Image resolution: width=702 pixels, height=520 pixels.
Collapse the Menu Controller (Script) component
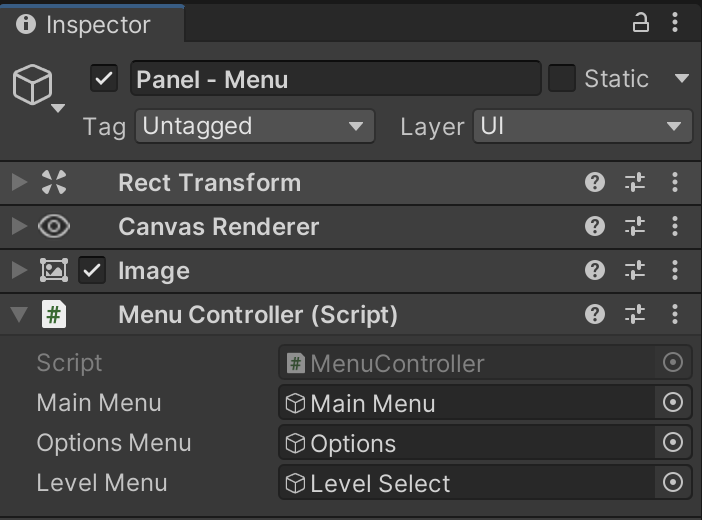click(18, 315)
